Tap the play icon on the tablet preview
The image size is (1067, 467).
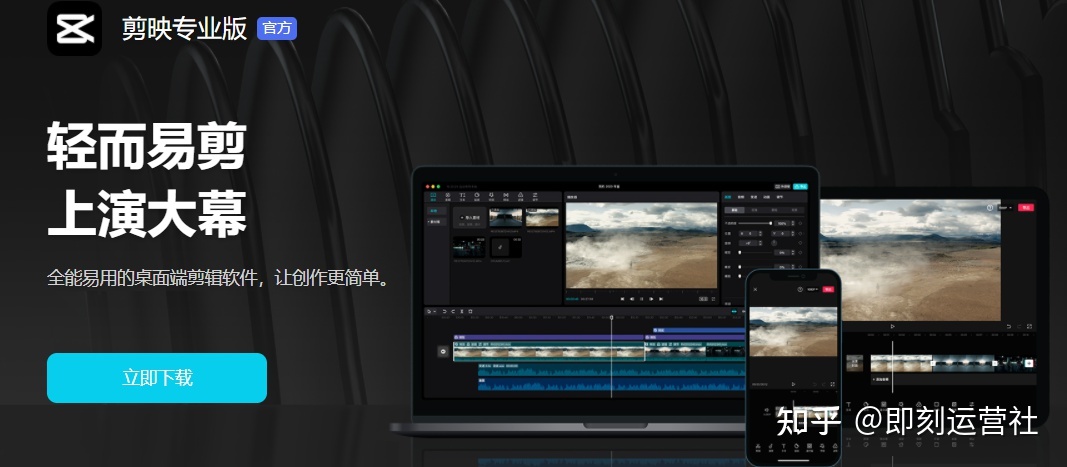(x=893, y=326)
